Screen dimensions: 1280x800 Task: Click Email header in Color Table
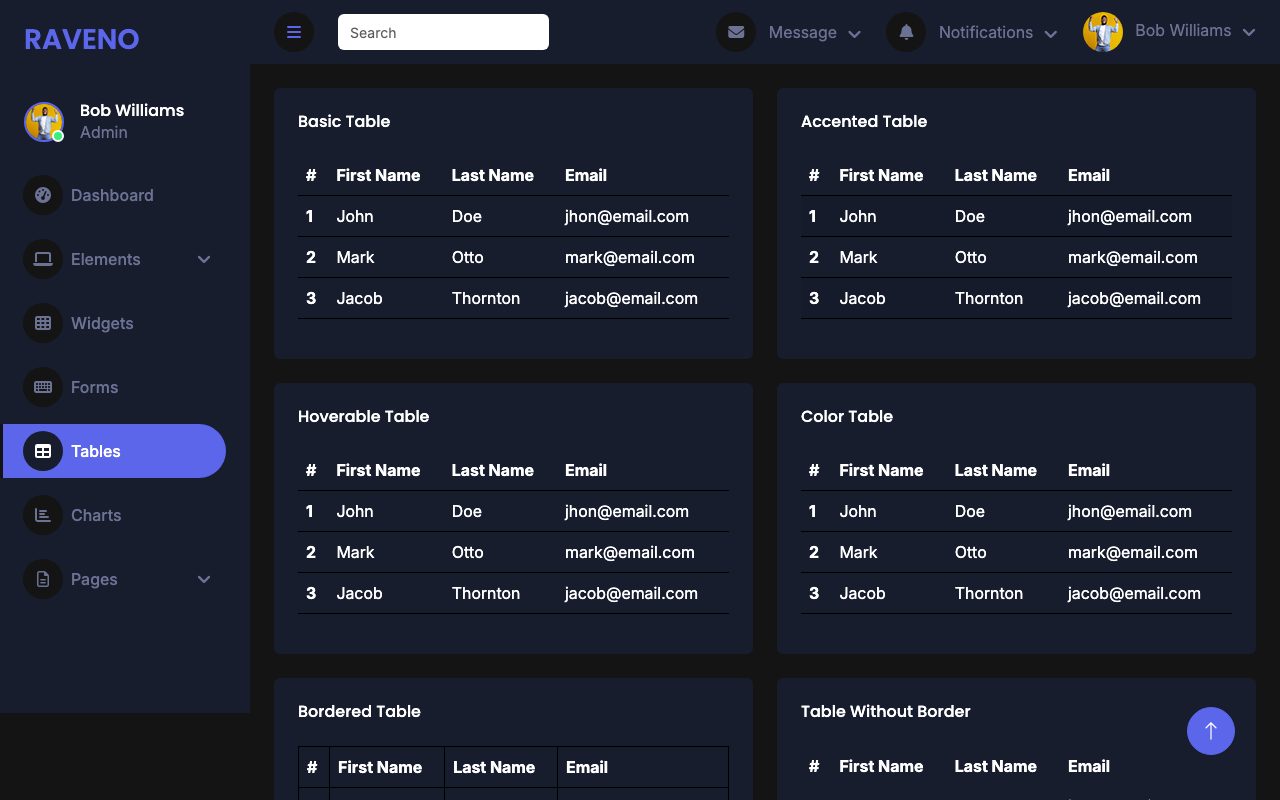point(1089,470)
